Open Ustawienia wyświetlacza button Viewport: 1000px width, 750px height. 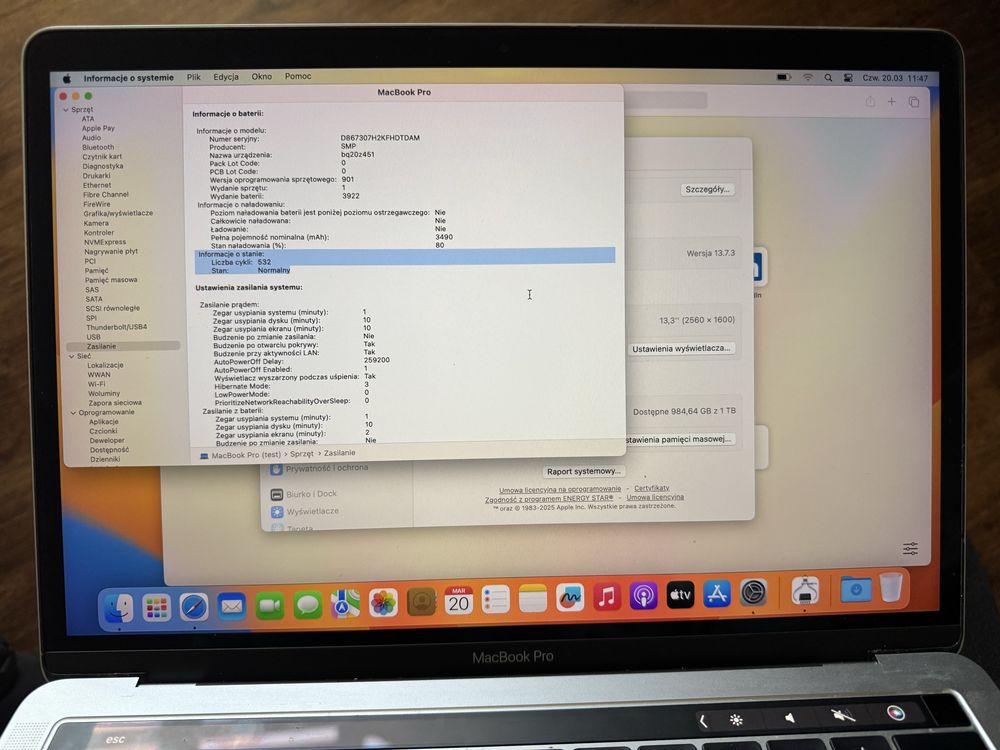681,348
